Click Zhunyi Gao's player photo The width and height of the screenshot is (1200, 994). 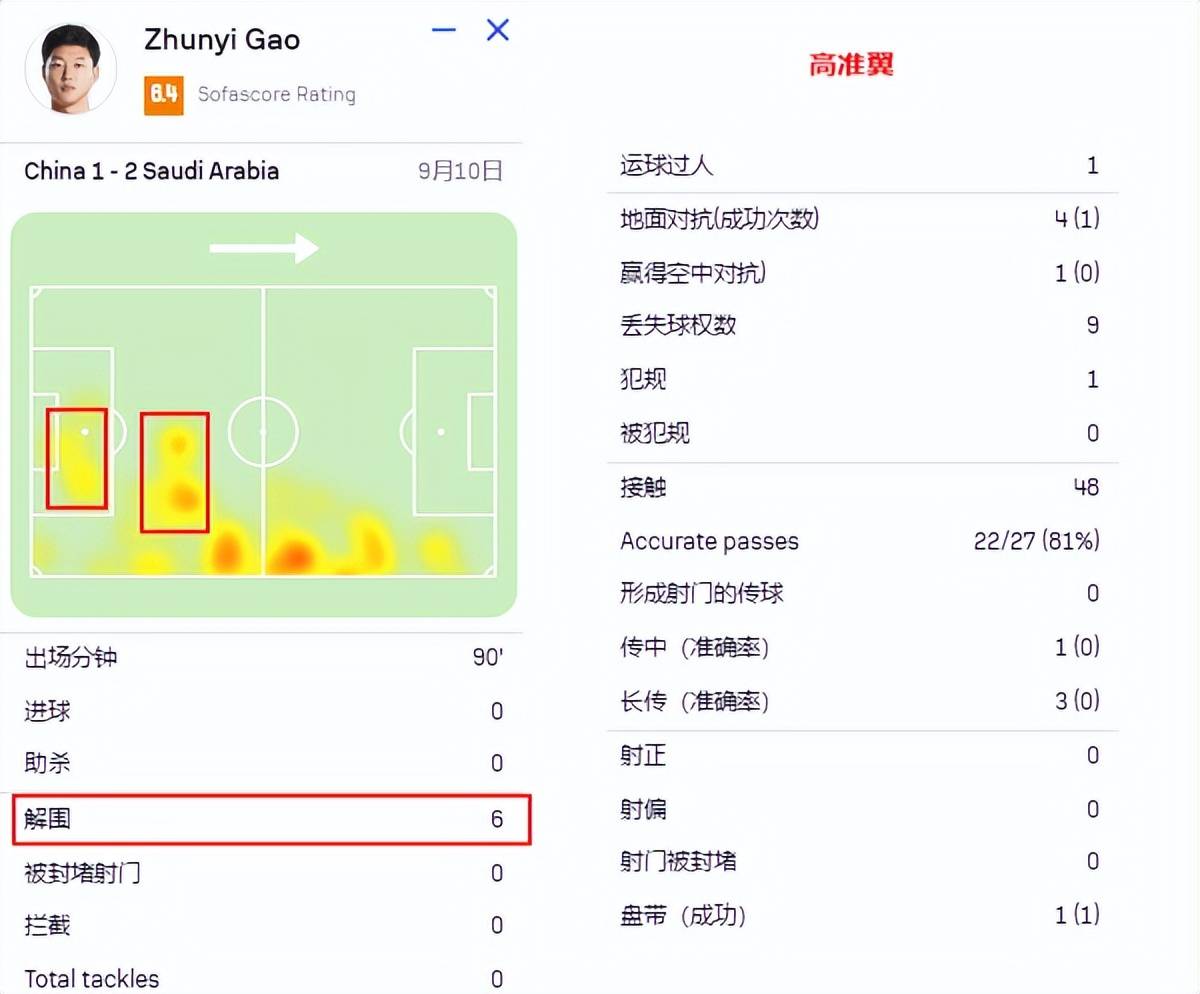coord(71,69)
